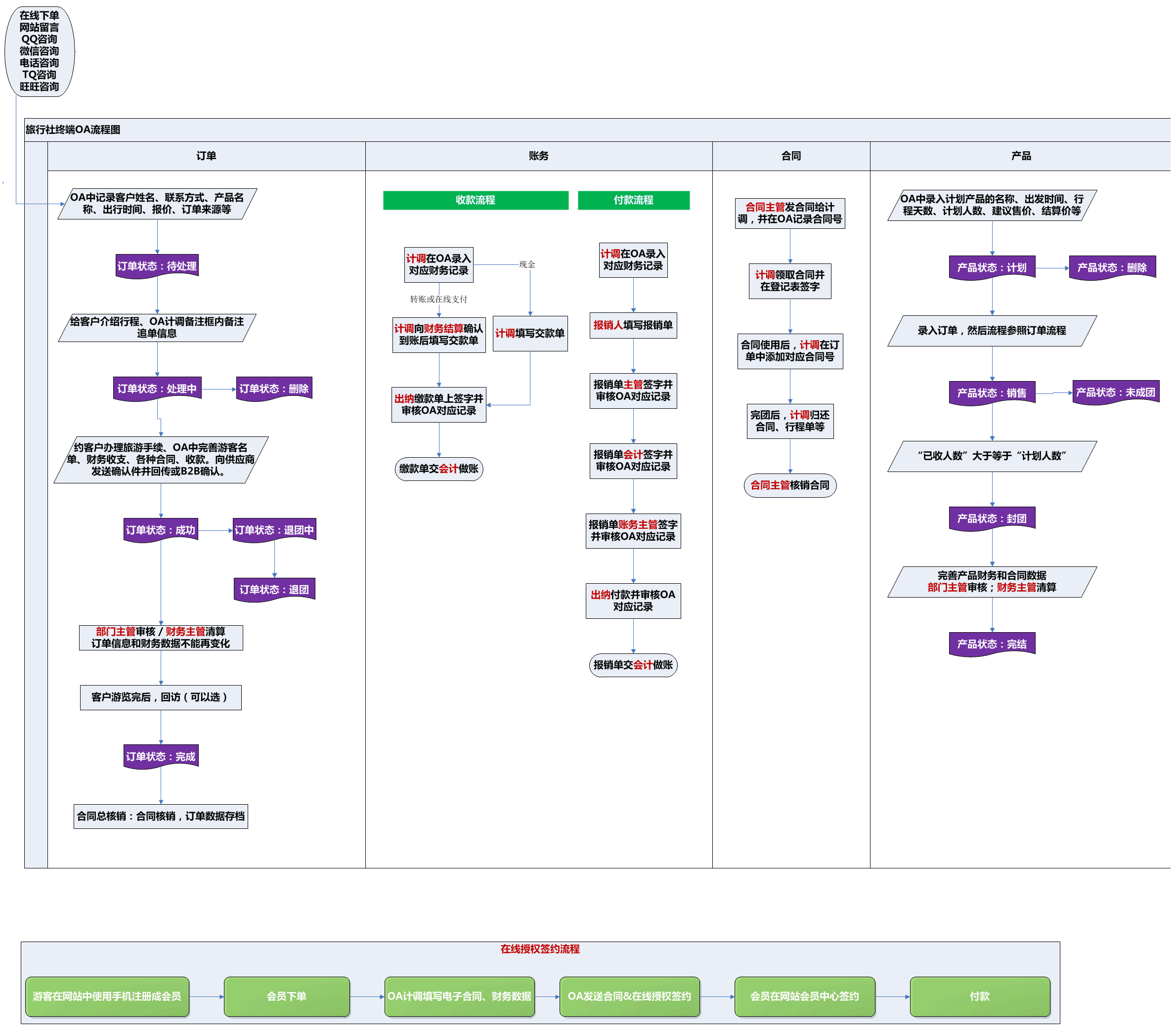Select the 缴款单交会计做账 rounded terminator
Viewport: 1176px width, 1034px height.
point(438,469)
